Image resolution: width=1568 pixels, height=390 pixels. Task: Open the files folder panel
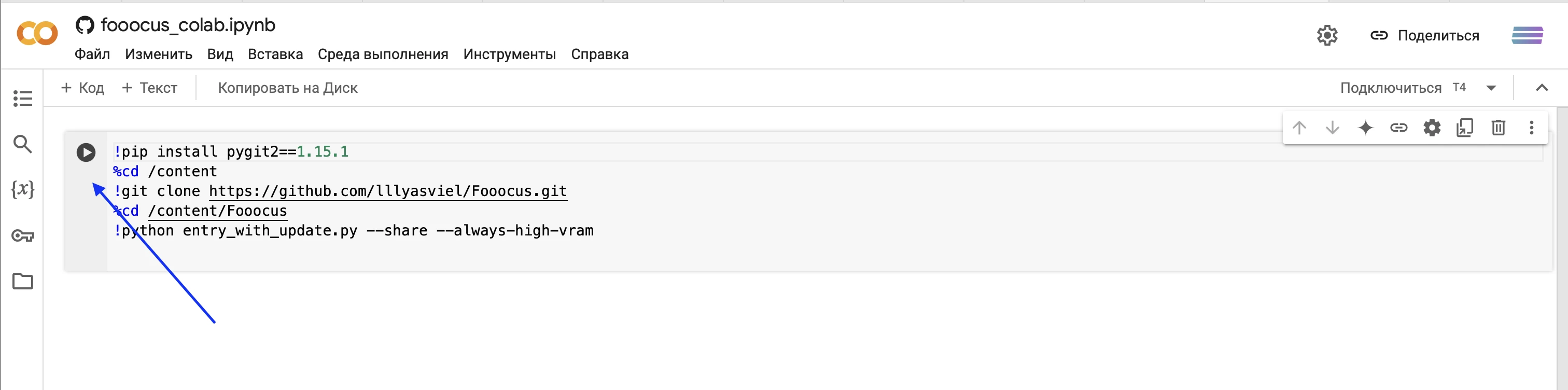tap(22, 281)
